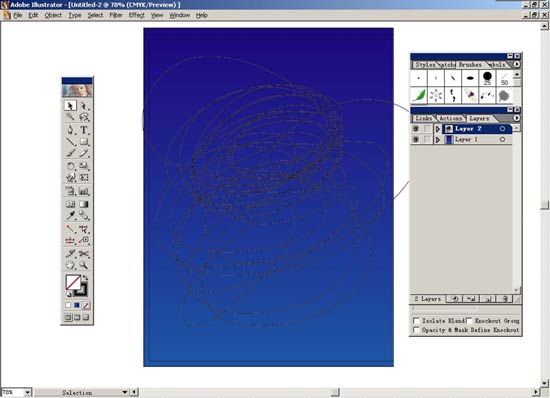Select the Pen tool
The height and width of the screenshot is (398, 550).
click(x=71, y=130)
